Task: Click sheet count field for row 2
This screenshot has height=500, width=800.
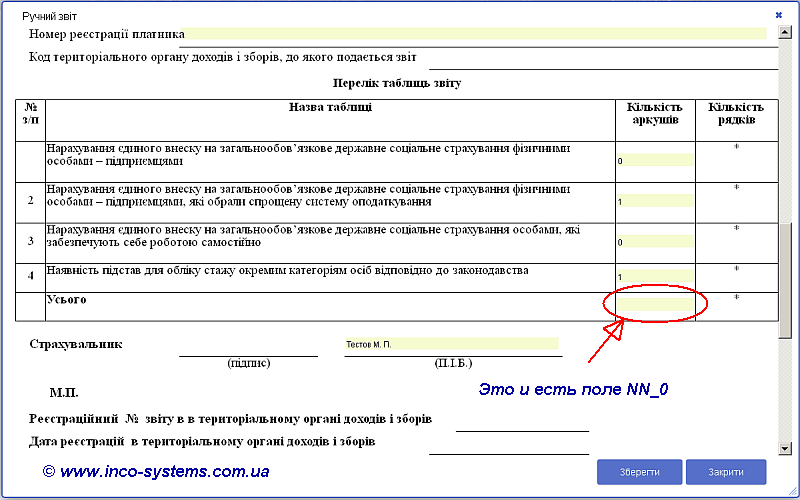Action: pyautogui.click(x=655, y=201)
